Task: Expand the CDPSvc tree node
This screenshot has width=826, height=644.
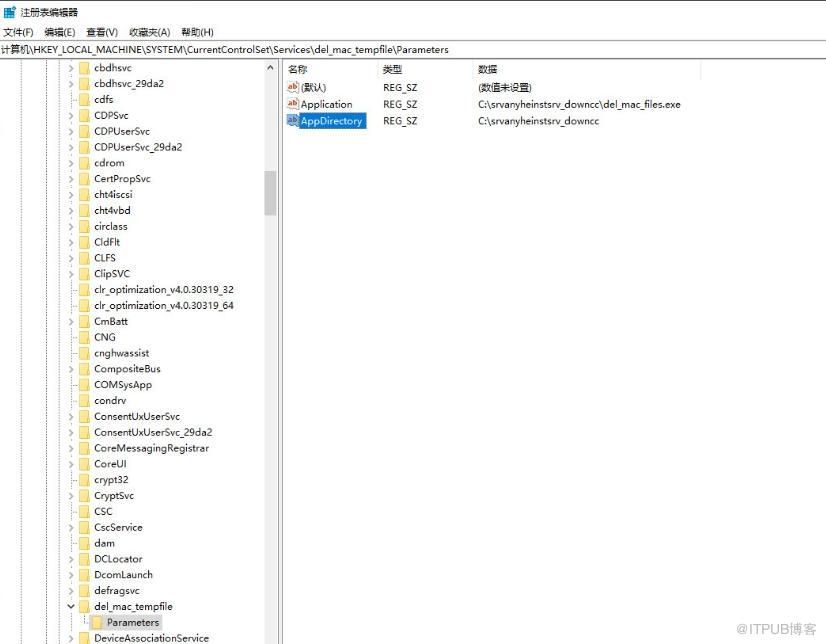Action: [x=71, y=115]
